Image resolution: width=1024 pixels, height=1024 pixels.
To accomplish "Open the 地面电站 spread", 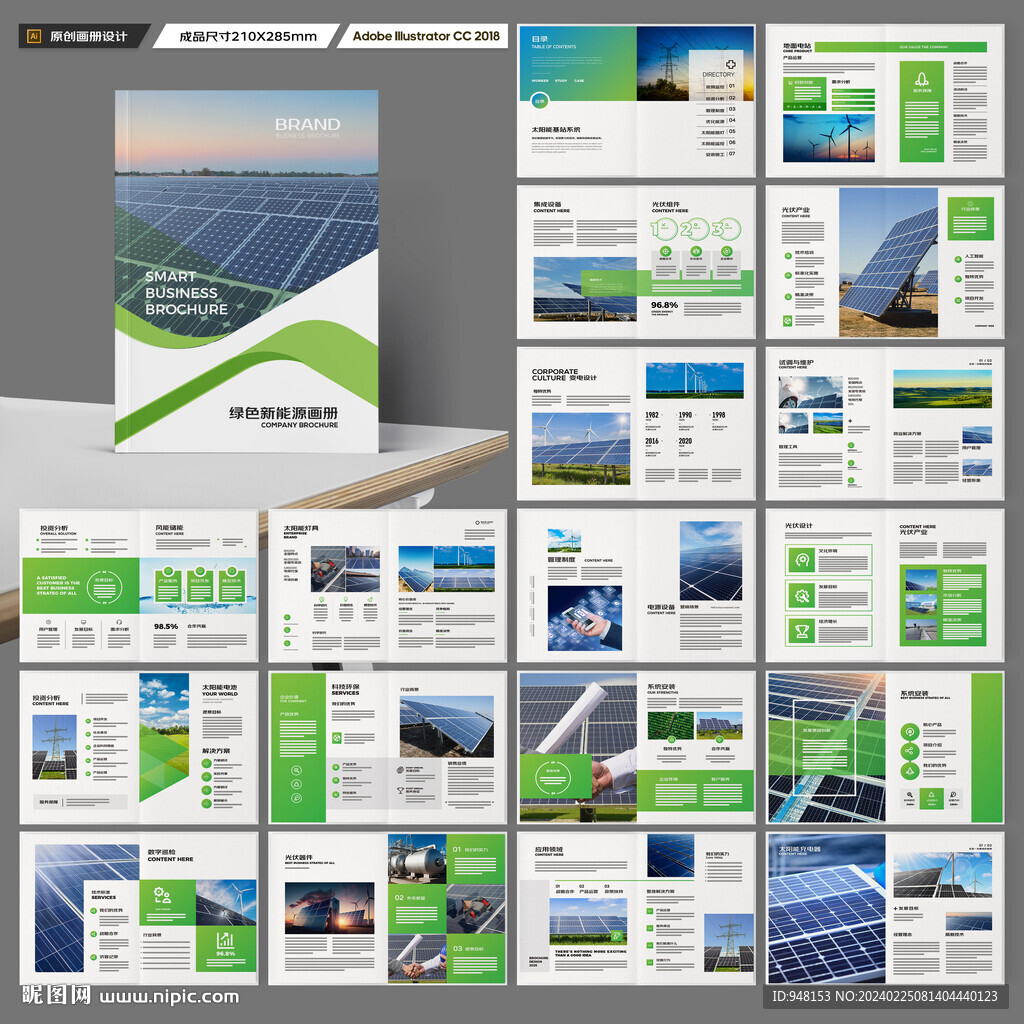I will tap(885, 101).
